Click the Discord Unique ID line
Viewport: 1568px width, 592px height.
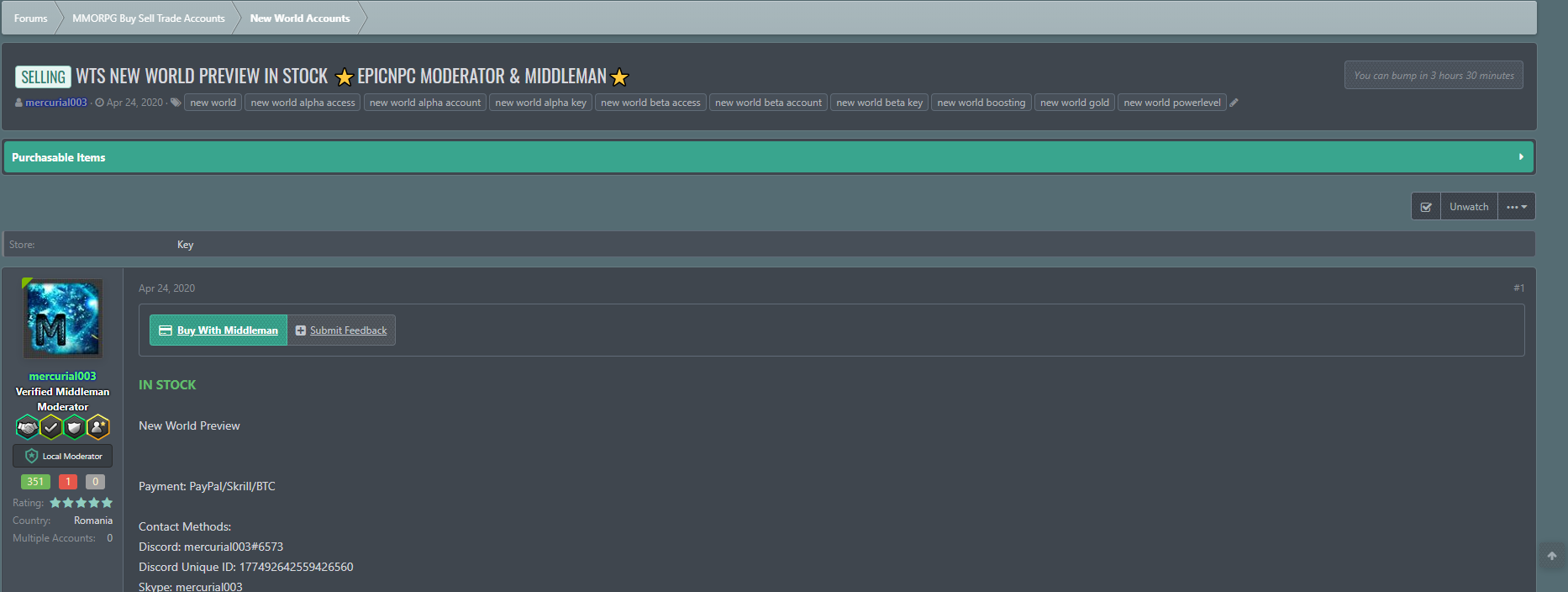[246, 567]
